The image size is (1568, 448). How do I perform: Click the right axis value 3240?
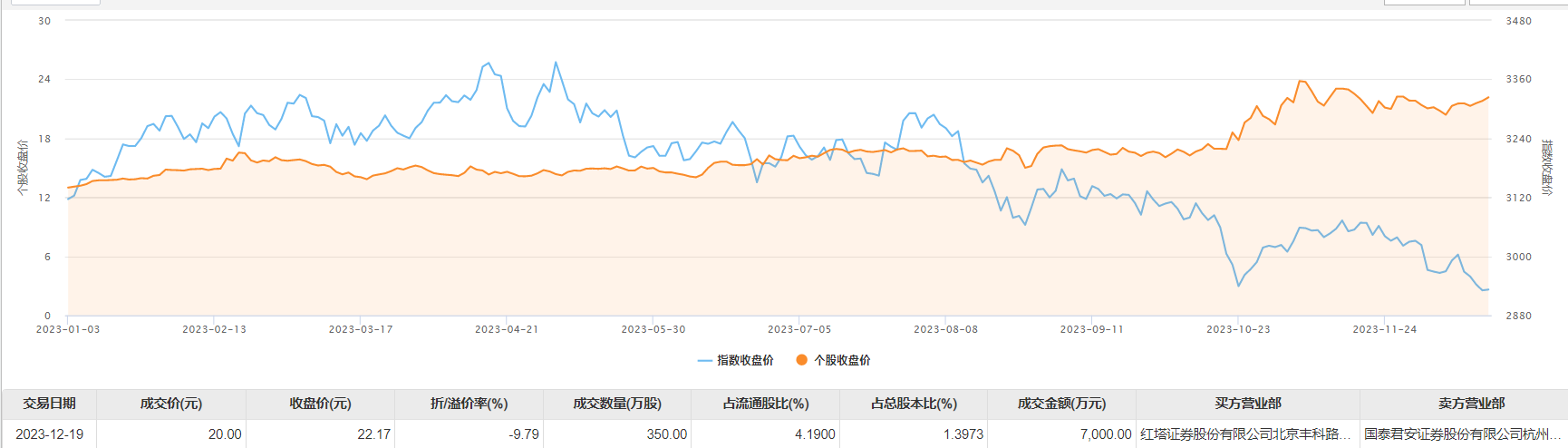1519,139
